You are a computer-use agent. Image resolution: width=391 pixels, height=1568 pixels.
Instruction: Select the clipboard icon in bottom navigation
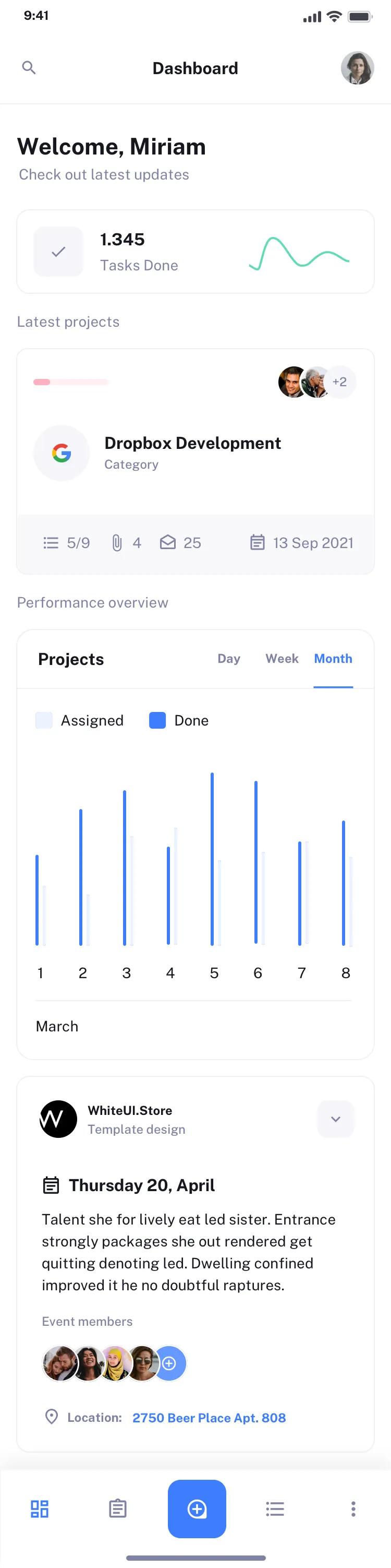pos(118,1509)
